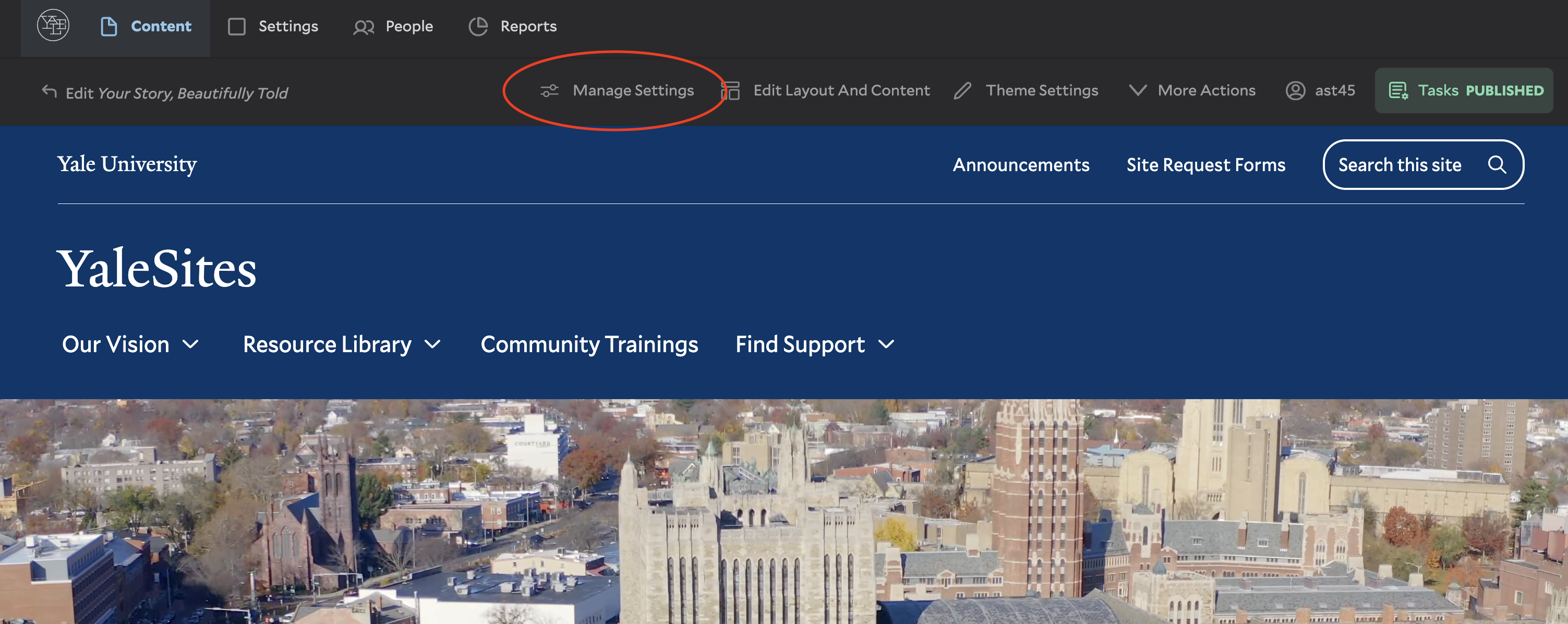Image resolution: width=1568 pixels, height=624 pixels.
Task: Expand the More Actions dropdown
Action: (1192, 91)
